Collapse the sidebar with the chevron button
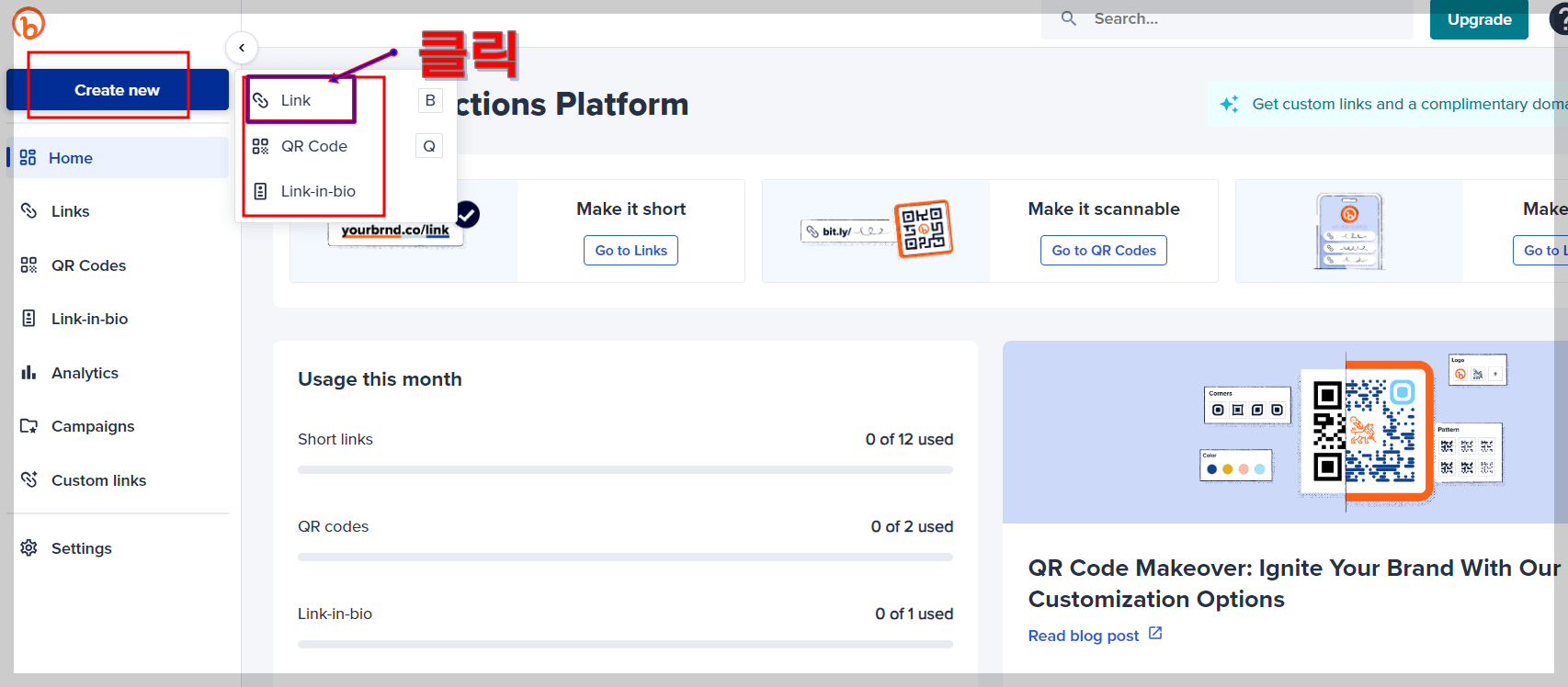This screenshot has height=687, width=1568. [242, 48]
